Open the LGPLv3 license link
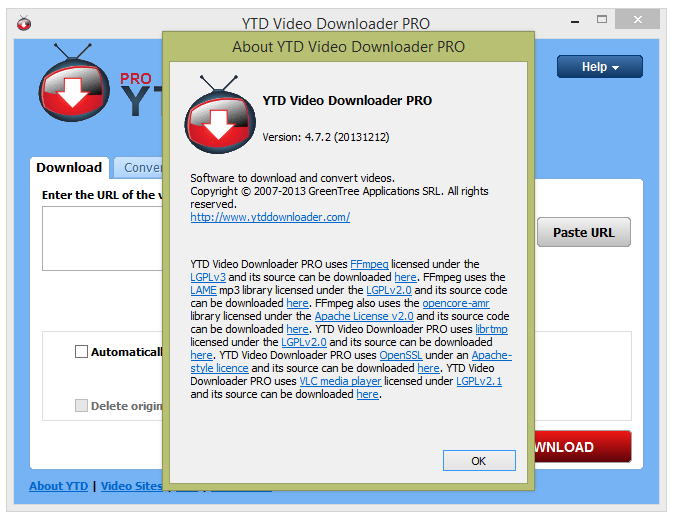Image resolution: width=675 pixels, height=520 pixels. click(208, 277)
